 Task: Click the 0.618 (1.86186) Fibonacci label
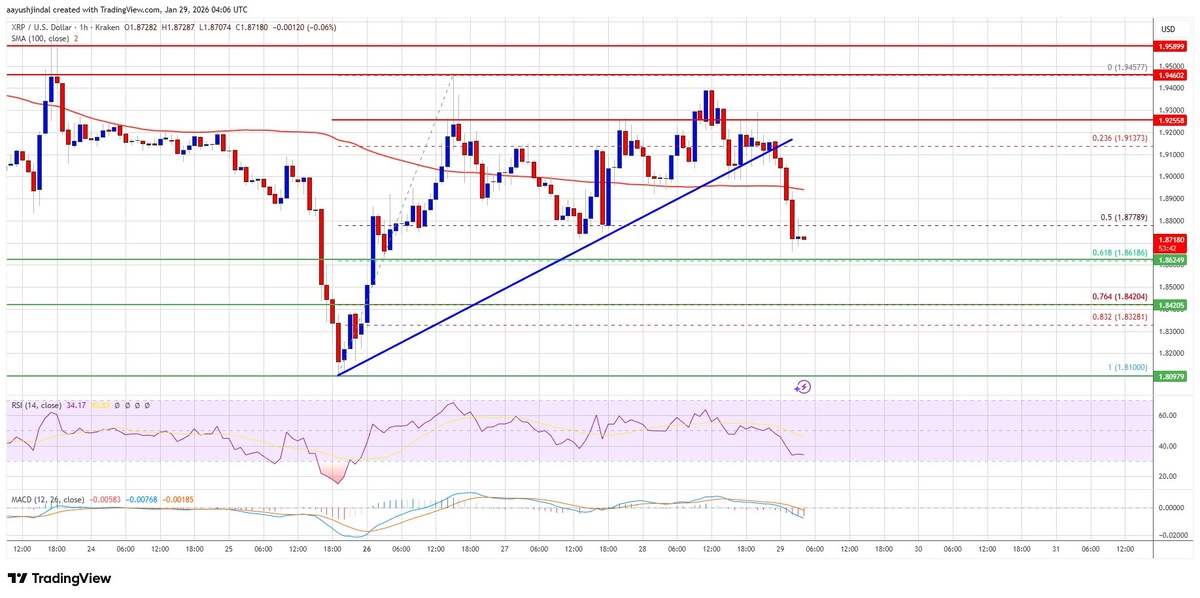point(1110,254)
